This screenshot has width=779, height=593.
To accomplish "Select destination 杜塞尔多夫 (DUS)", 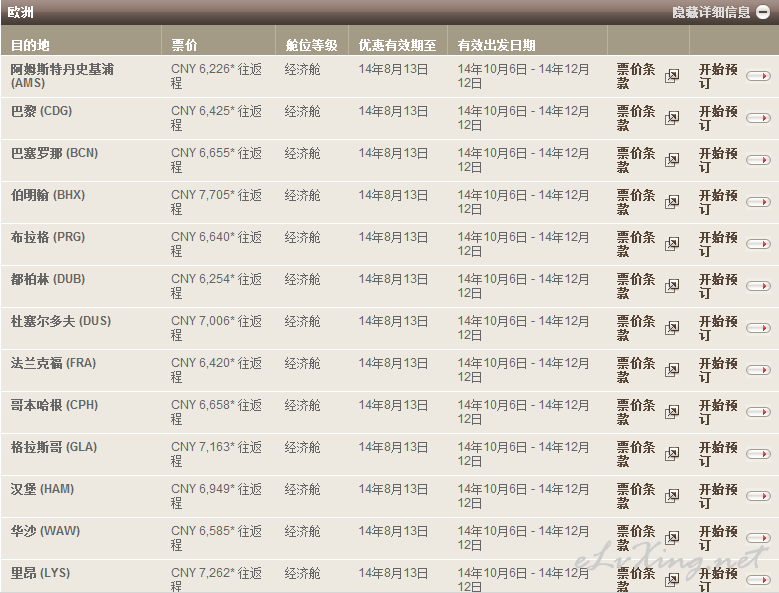I will click(61, 321).
